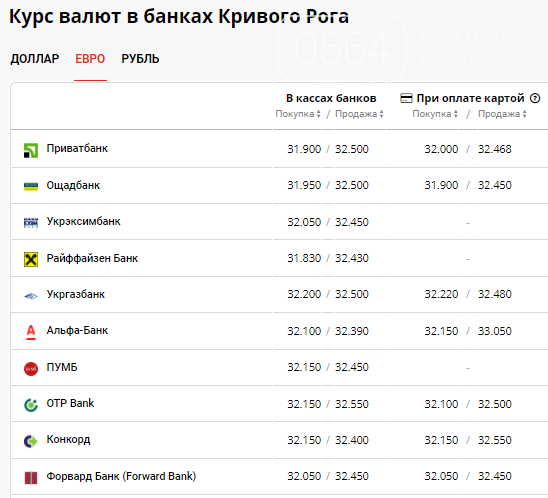Sort bank cash desk rates by Покупка

point(298,114)
